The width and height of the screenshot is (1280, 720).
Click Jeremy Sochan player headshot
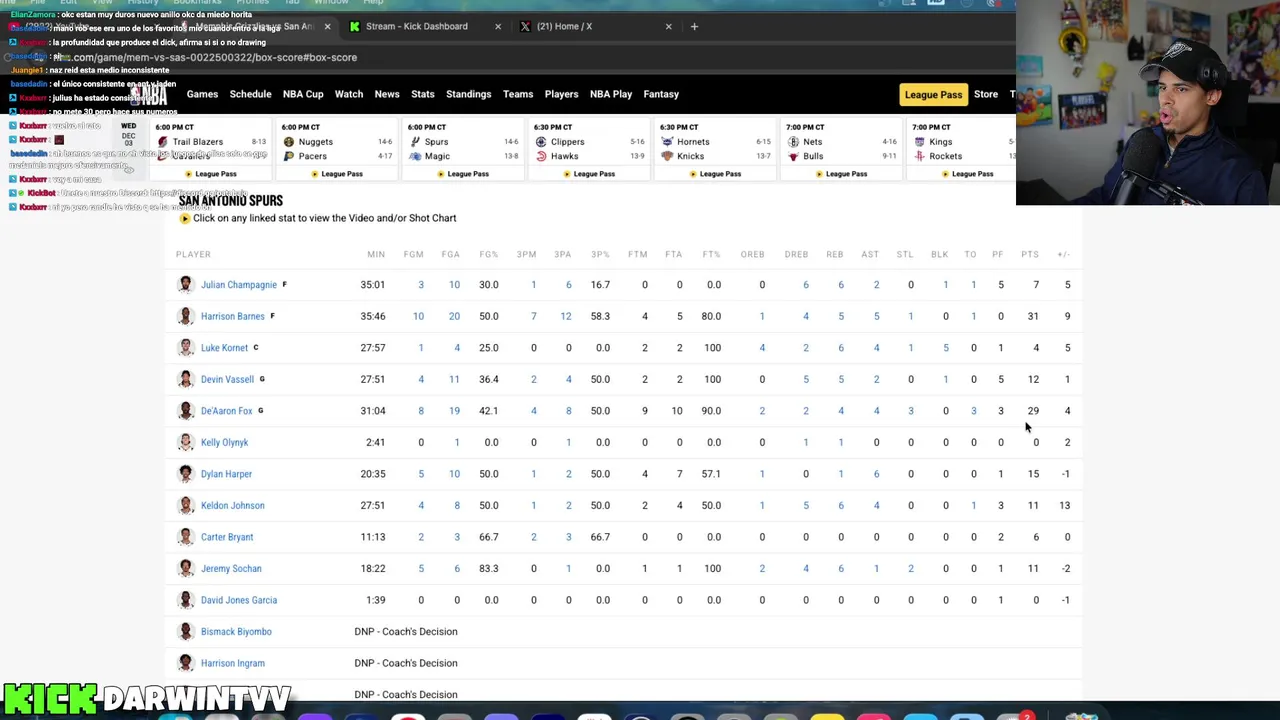click(185, 568)
